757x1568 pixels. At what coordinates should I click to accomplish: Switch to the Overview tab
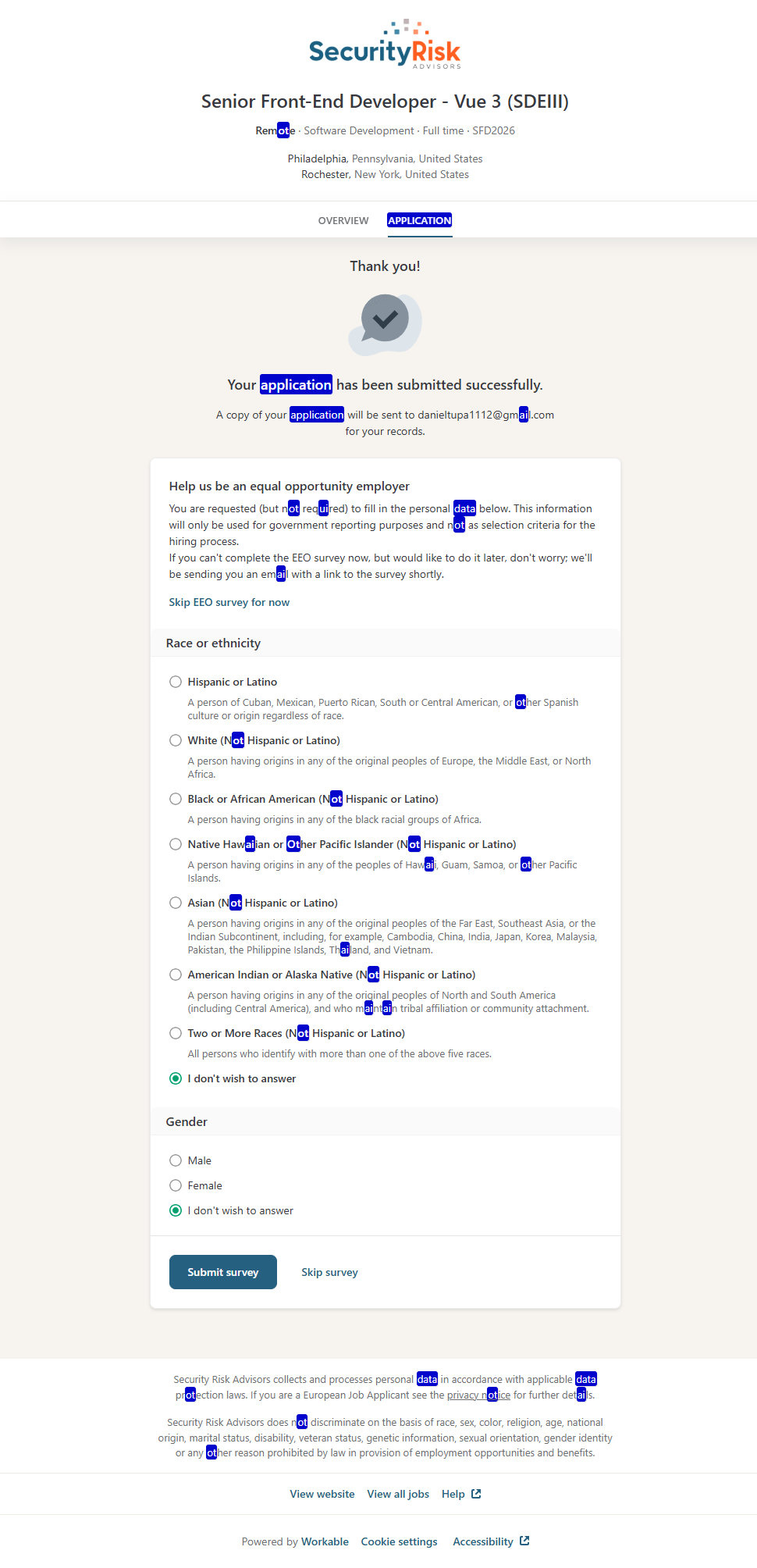tap(343, 221)
